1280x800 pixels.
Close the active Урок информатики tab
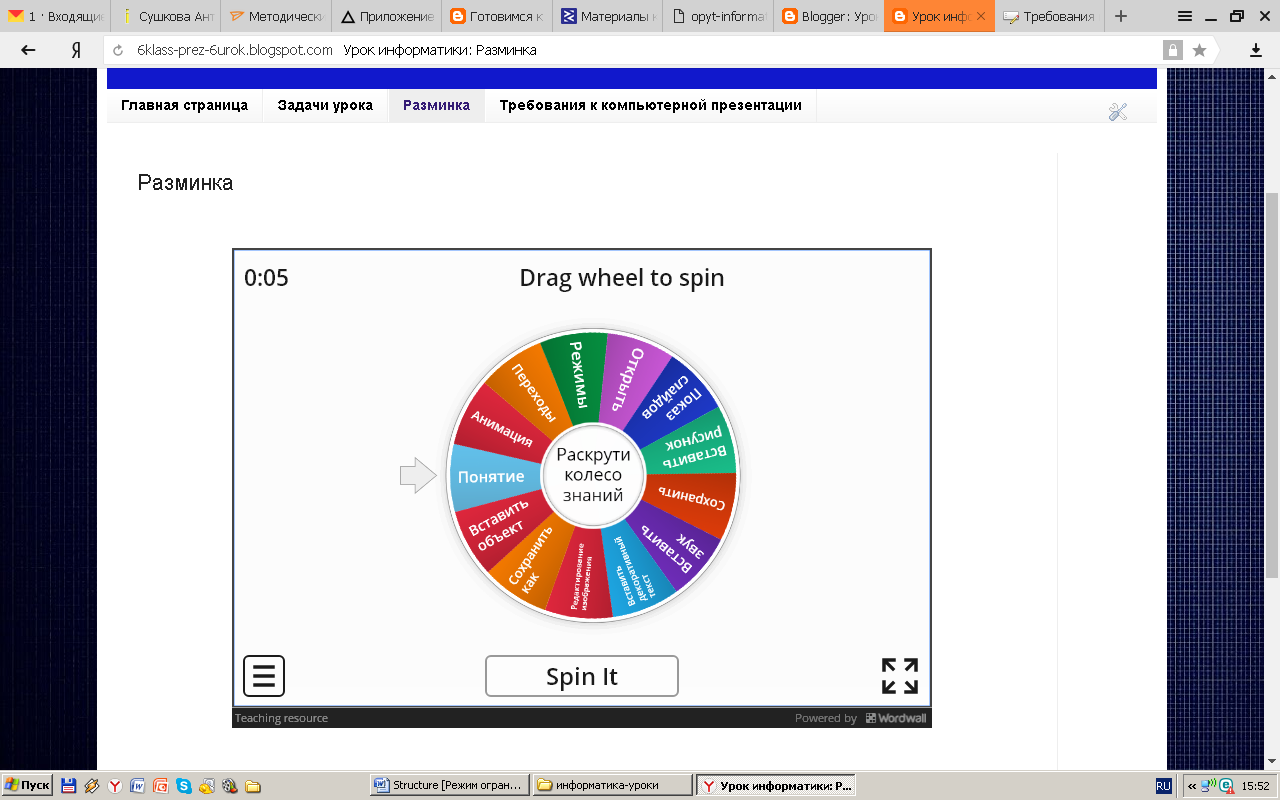[x=981, y=16]
